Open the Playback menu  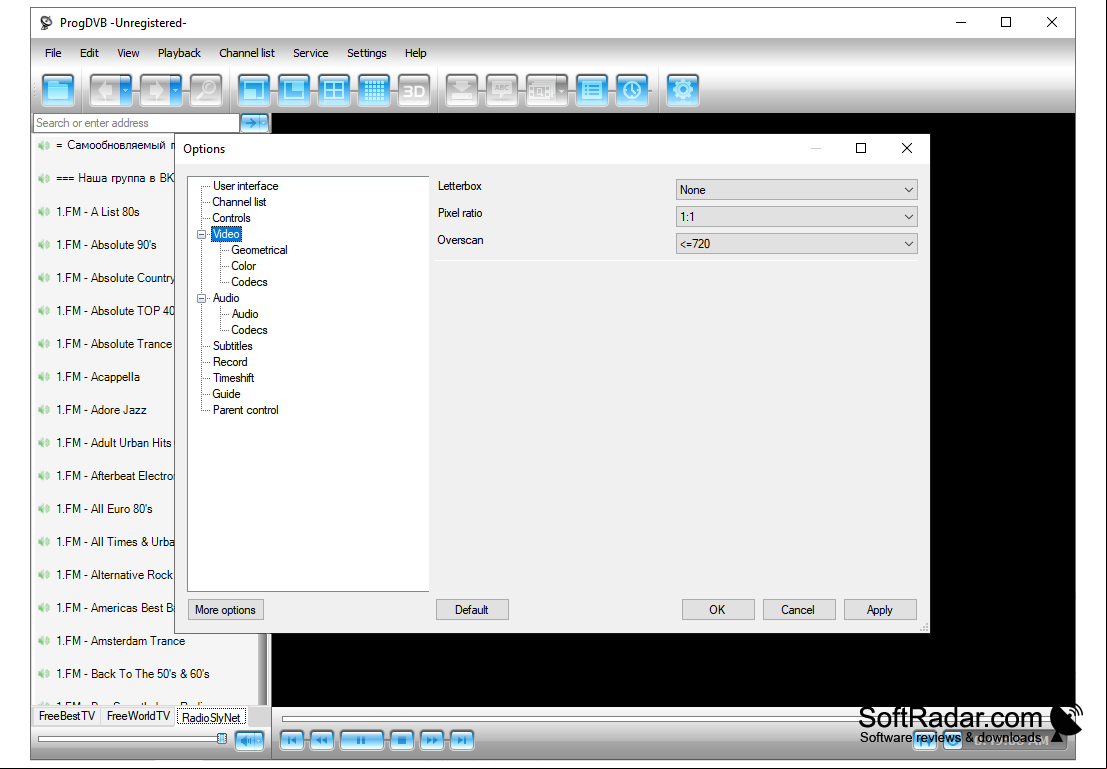179,53
